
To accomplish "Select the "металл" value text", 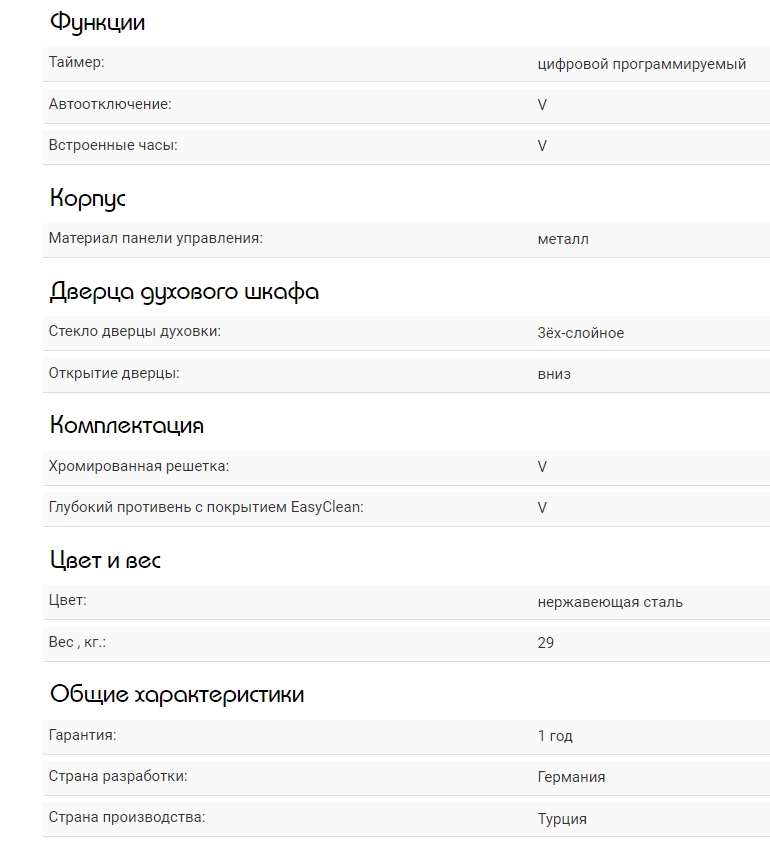I will coord(563,239).
